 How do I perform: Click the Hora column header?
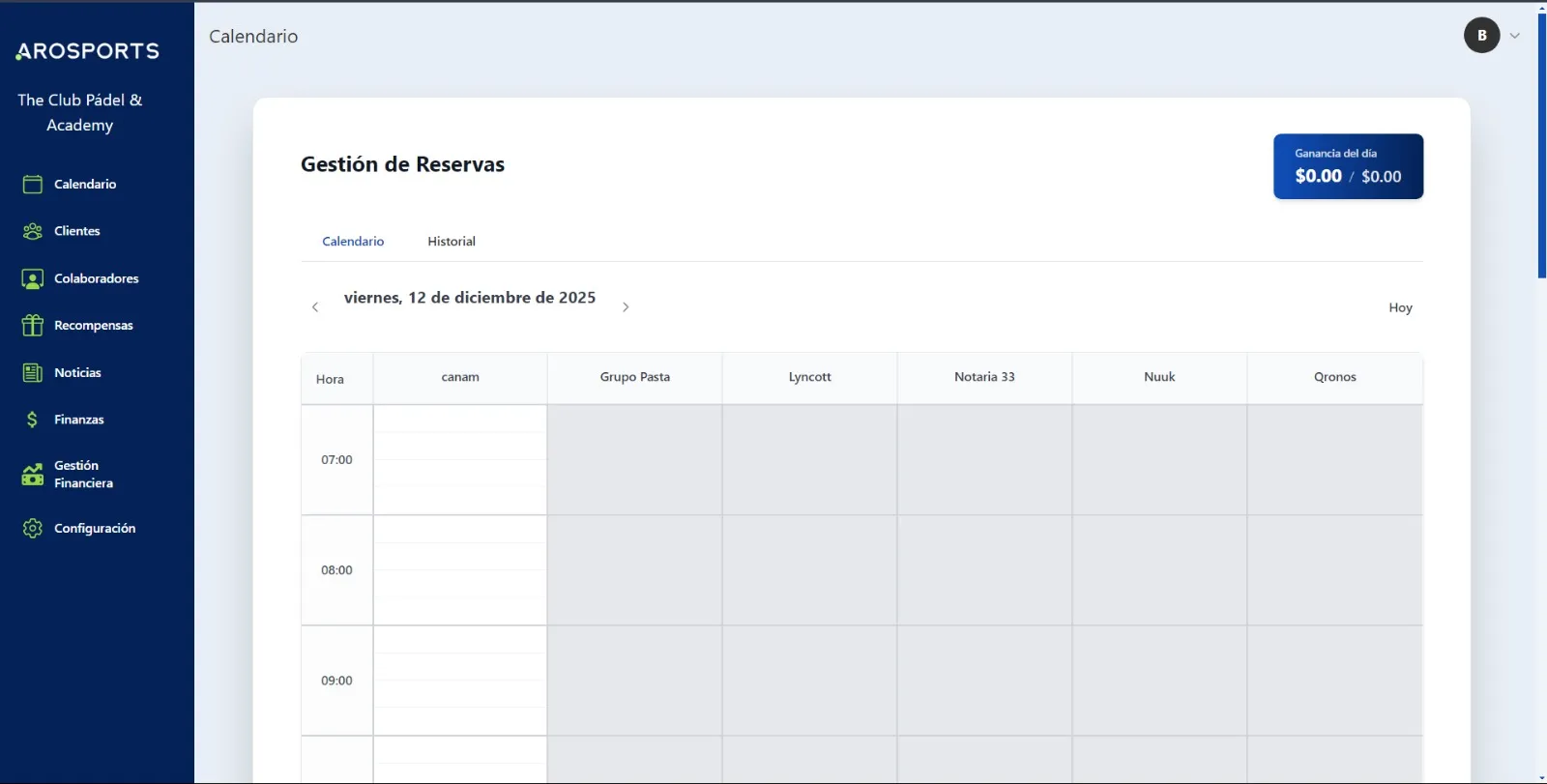coord(336,379)
